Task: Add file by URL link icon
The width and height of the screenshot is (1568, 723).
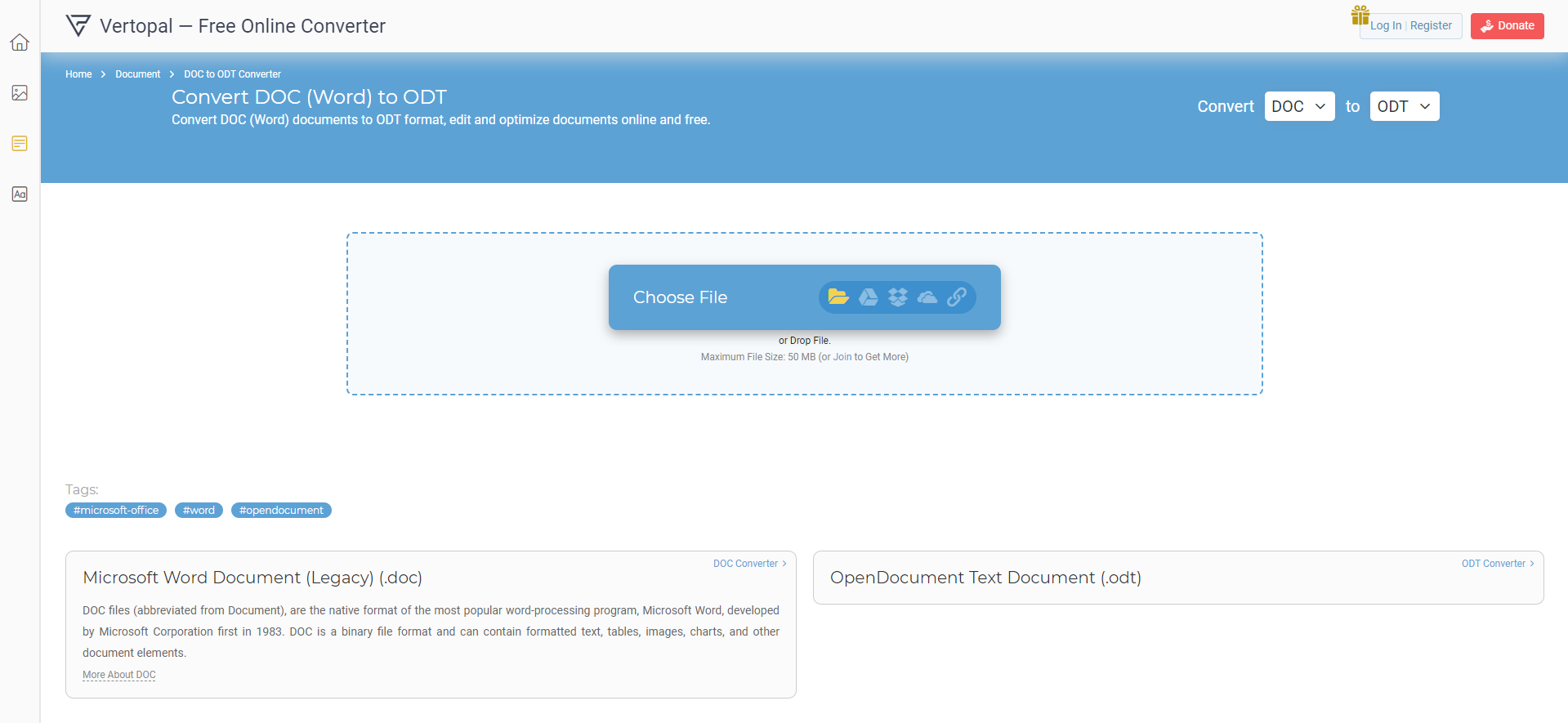Action: (957, 297)
